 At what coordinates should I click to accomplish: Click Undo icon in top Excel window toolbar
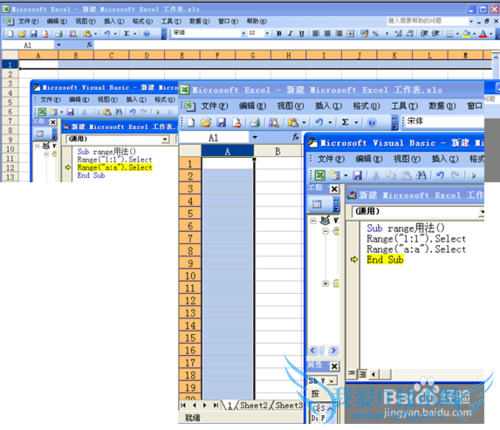click(x=107, y=34)
